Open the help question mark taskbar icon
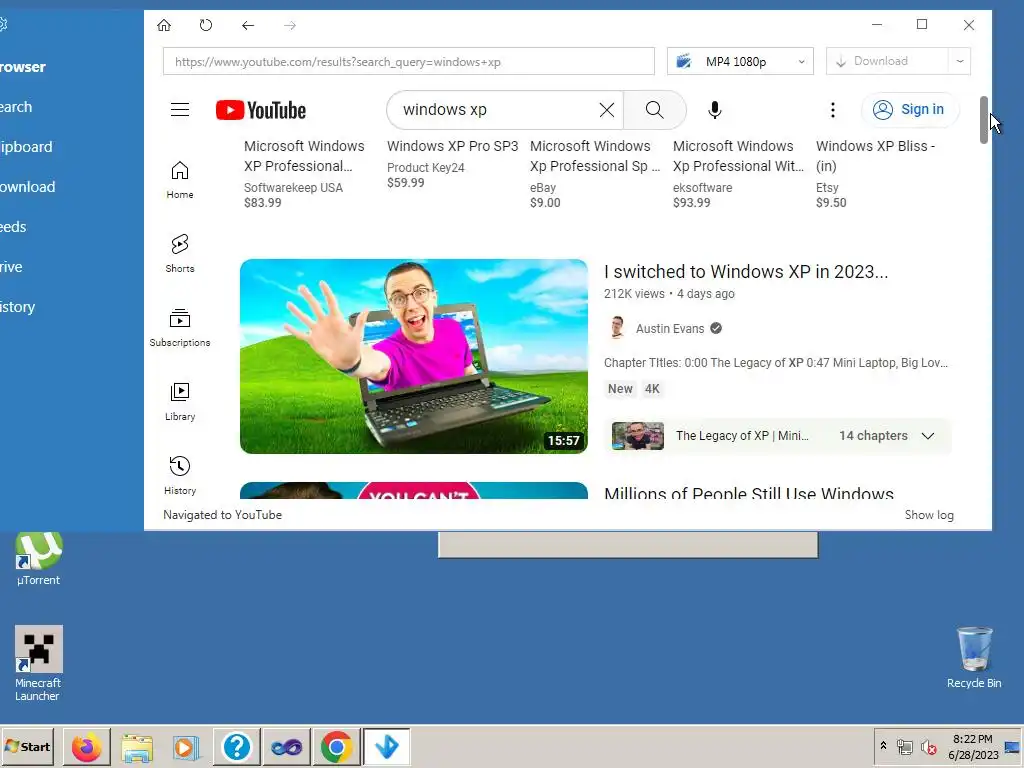Screen dimensions: 1024x768 pos(236,746)
